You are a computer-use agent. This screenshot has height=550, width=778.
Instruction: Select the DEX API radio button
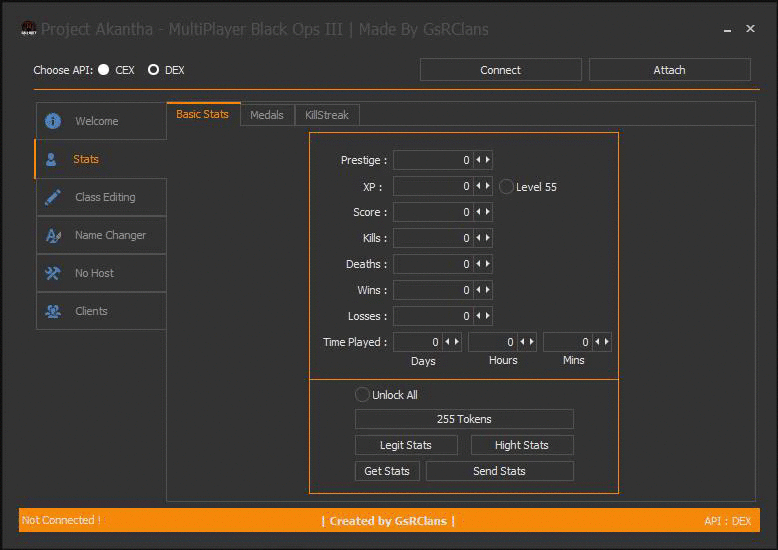(153, 69)
